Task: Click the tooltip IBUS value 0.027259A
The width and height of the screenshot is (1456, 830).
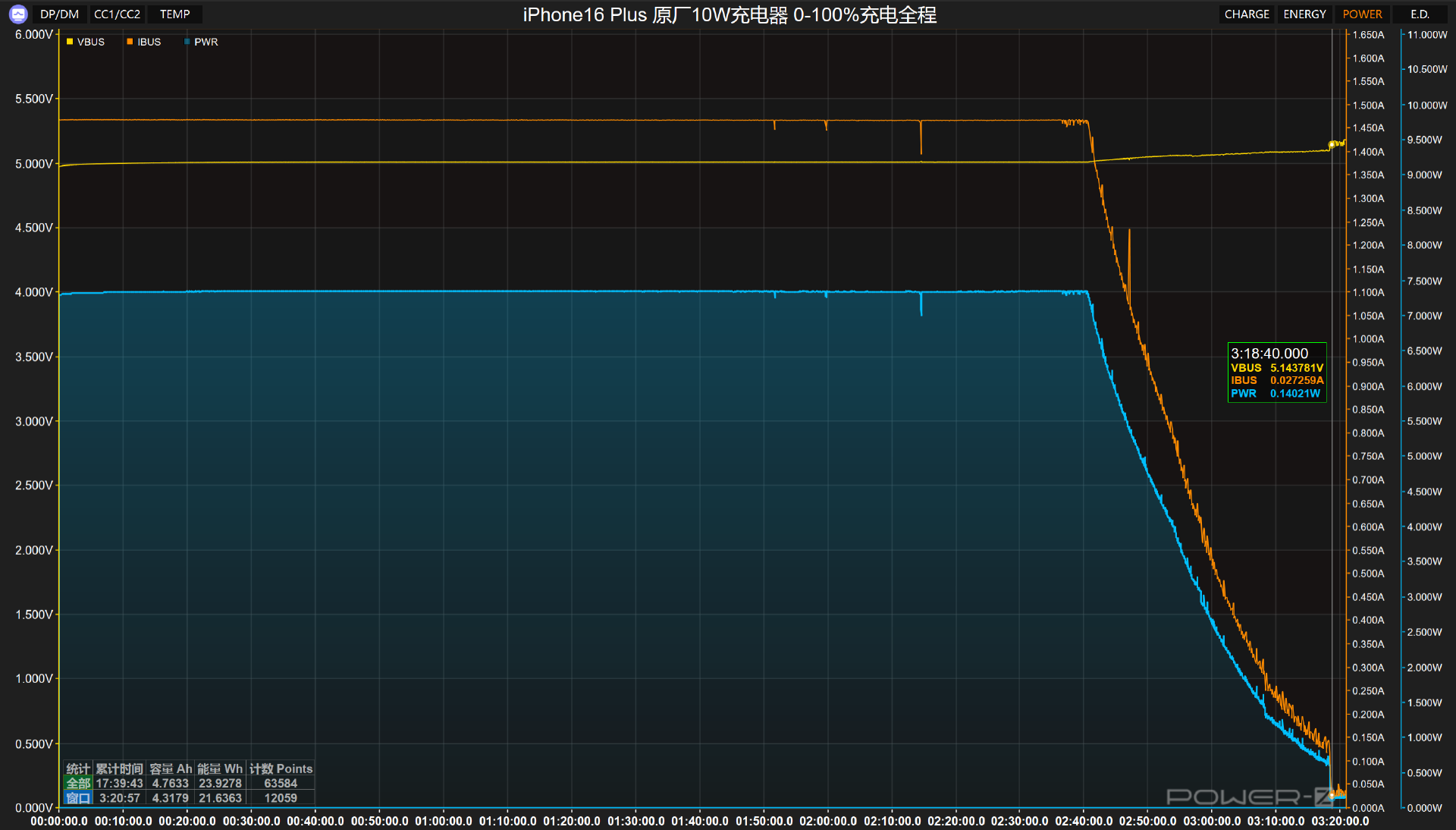Action: pyautogui.click(x=1297, y=380)
